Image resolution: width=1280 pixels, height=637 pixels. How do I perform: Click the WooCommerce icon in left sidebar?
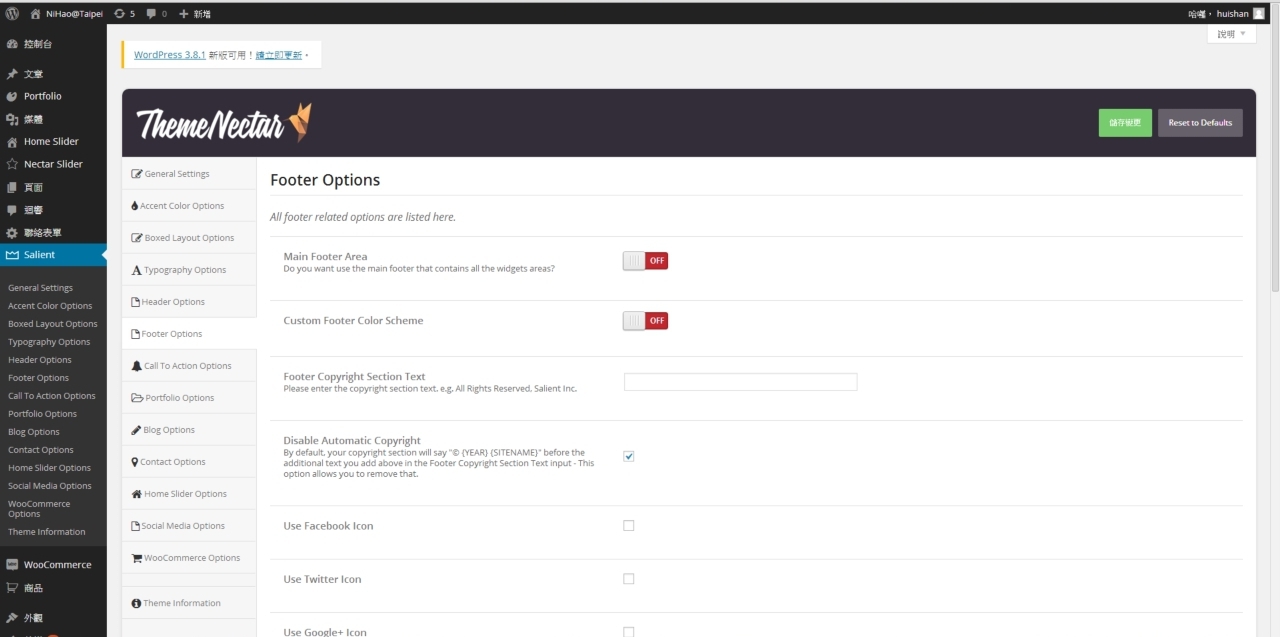click(12, 565)
